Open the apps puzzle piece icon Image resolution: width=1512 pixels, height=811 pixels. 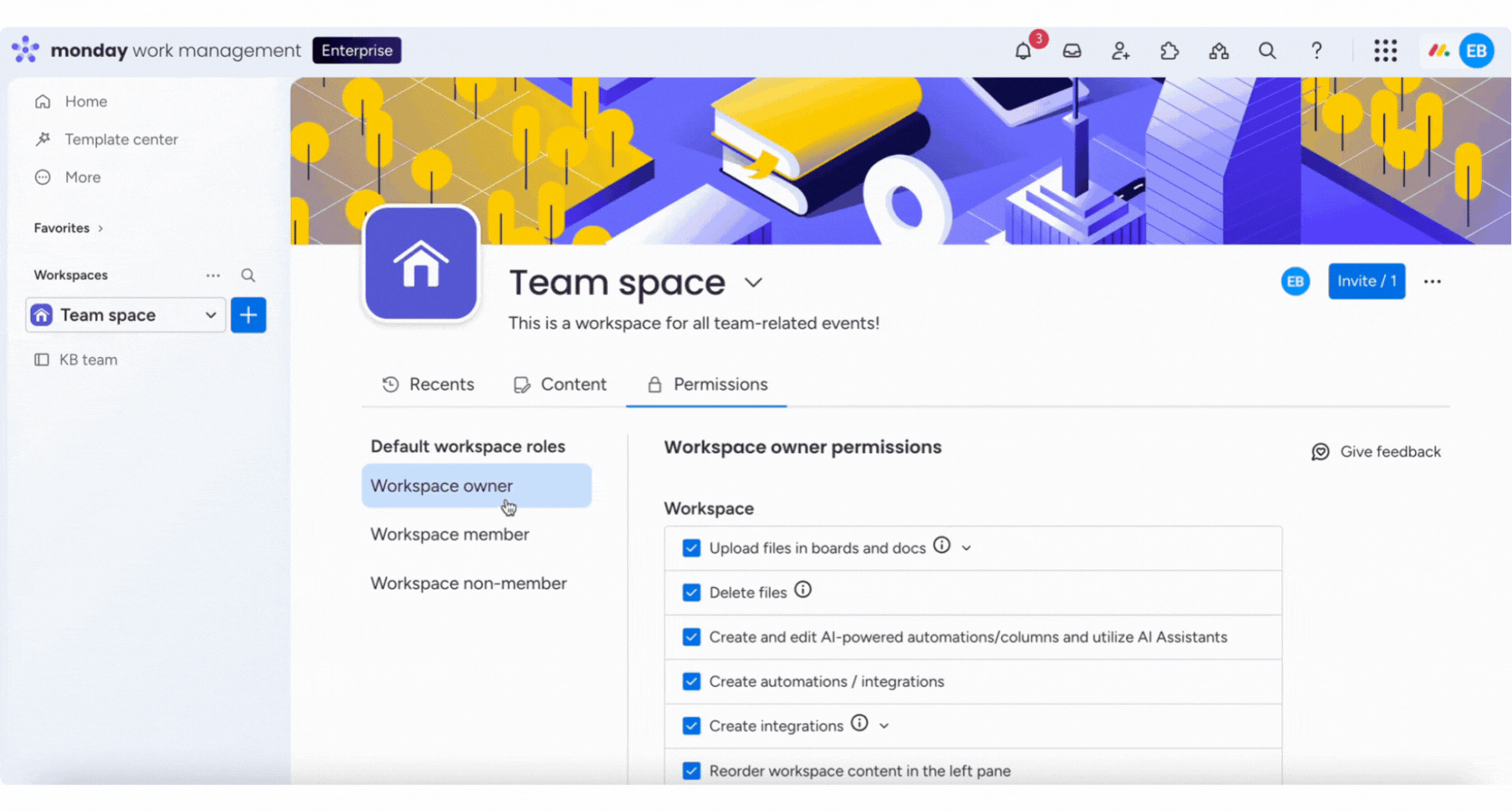[1169, 51]
